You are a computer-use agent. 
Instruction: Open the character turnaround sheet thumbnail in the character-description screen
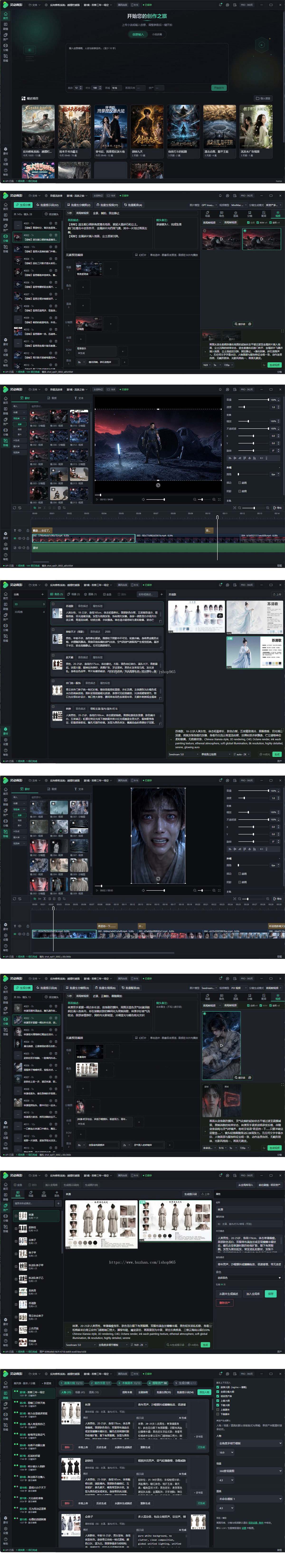tap(196, 617)
